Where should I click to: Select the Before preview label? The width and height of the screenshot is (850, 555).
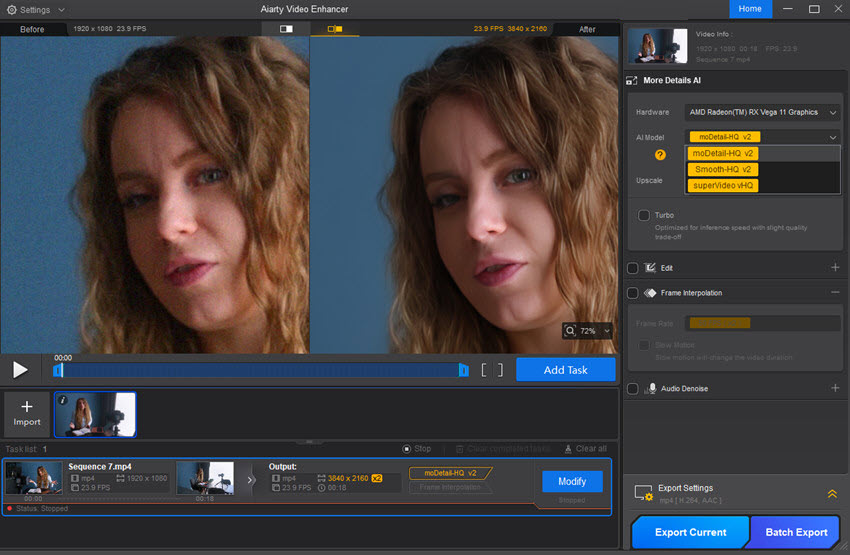click(32, 29)
